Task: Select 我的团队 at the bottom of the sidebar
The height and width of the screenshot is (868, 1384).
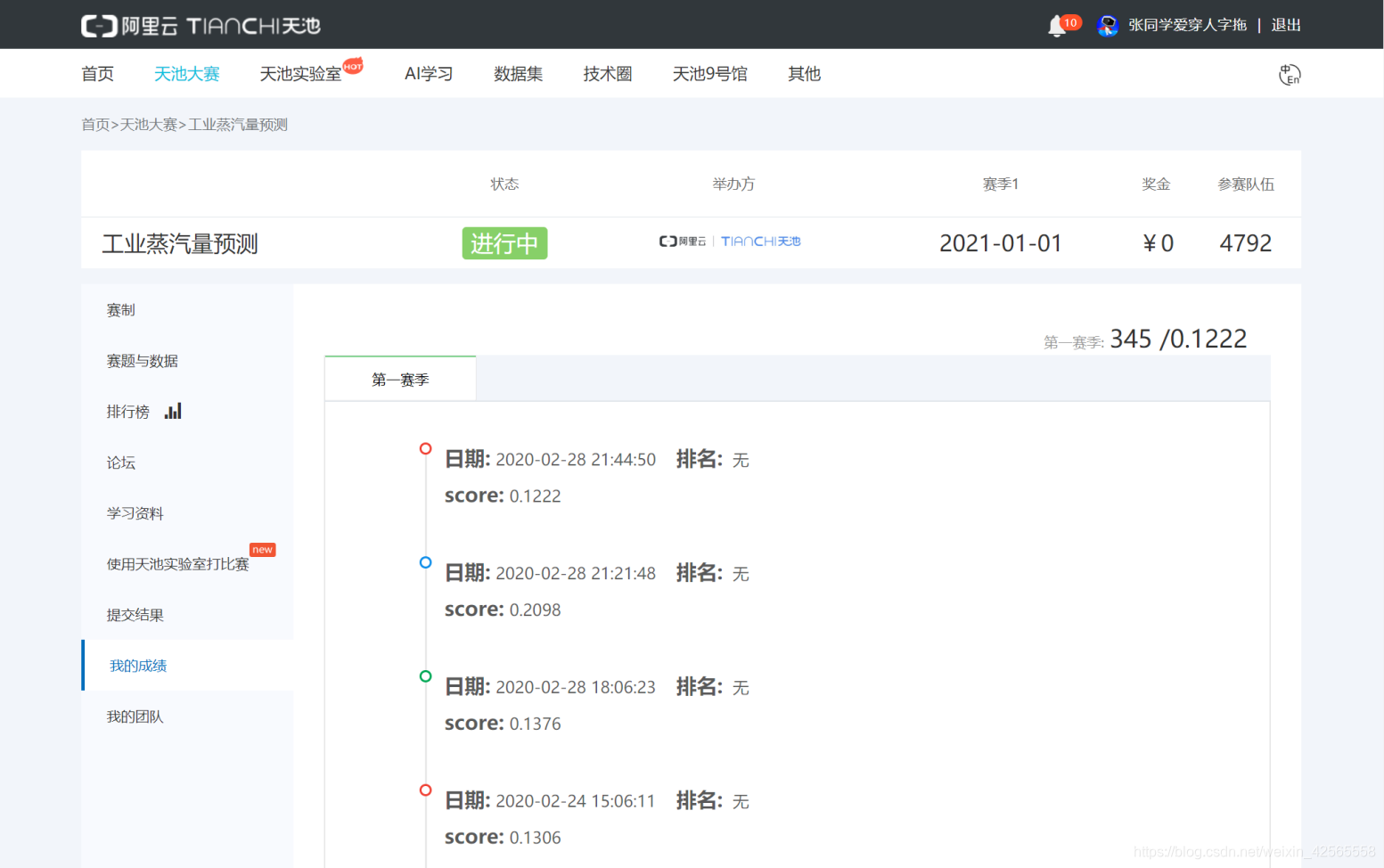Action: (135, 716)
